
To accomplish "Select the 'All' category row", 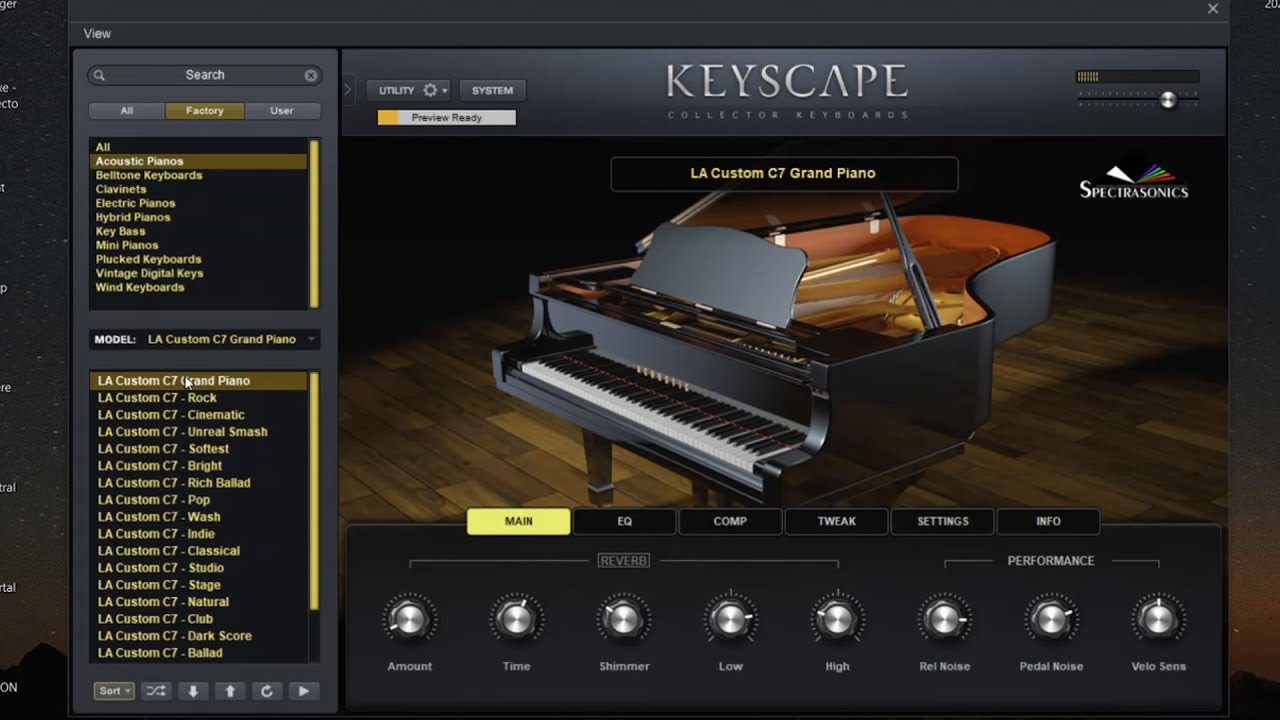I will tap(198, 147).
